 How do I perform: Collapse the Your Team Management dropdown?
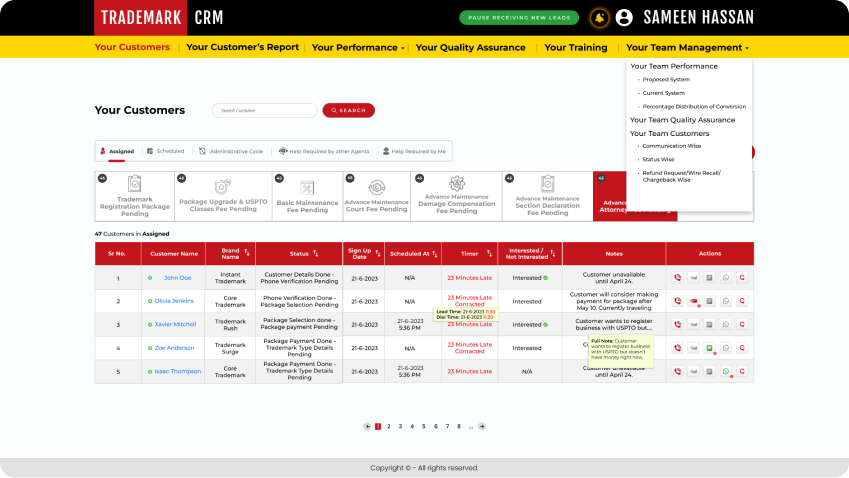click(687, 47)
